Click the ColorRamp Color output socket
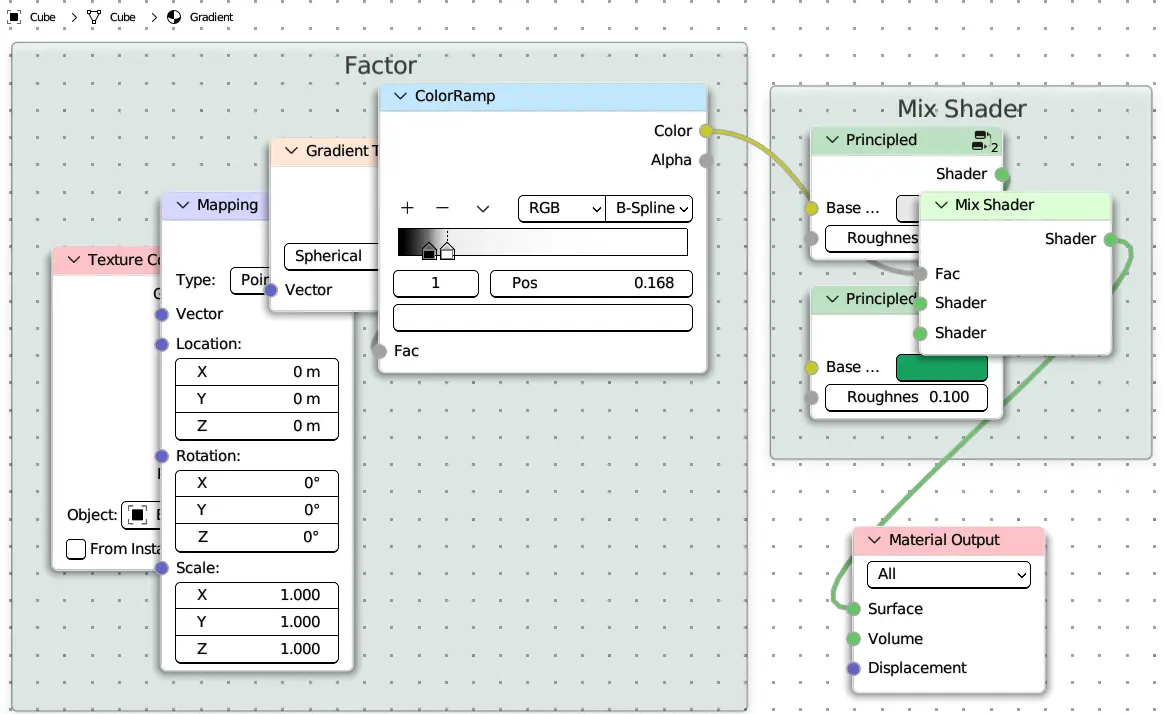The height and width of the screenshot is (714, 1165). (x=706, y=131)
